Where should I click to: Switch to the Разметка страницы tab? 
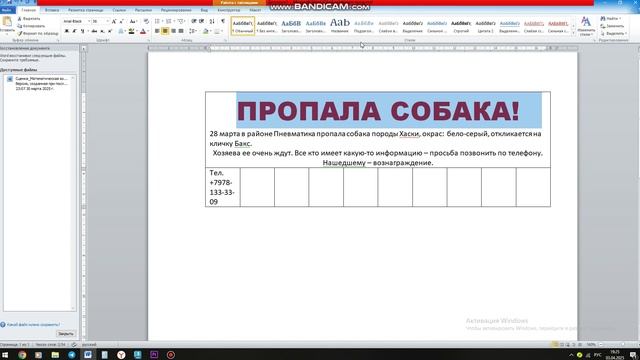pos(86,10)
